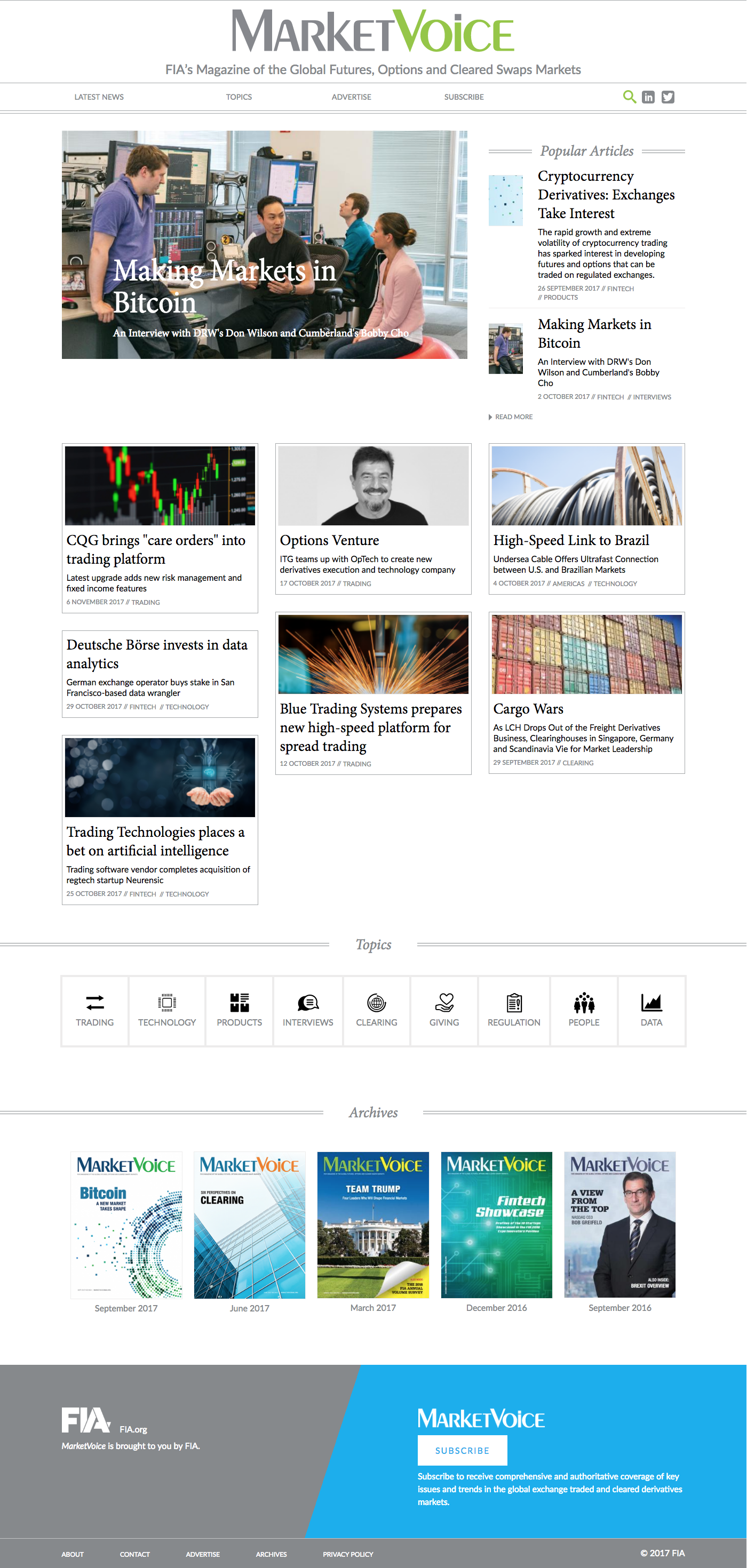Choose the Giving heart-hand icon
Screen dimensions: 747x1568
tap(444, 1002)
